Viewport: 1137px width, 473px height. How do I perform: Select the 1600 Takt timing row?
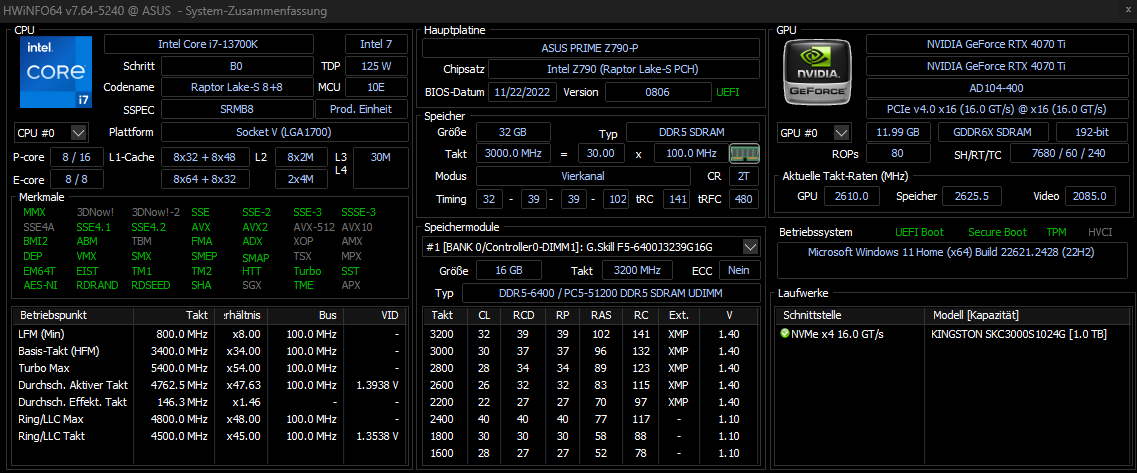(591, 453)
